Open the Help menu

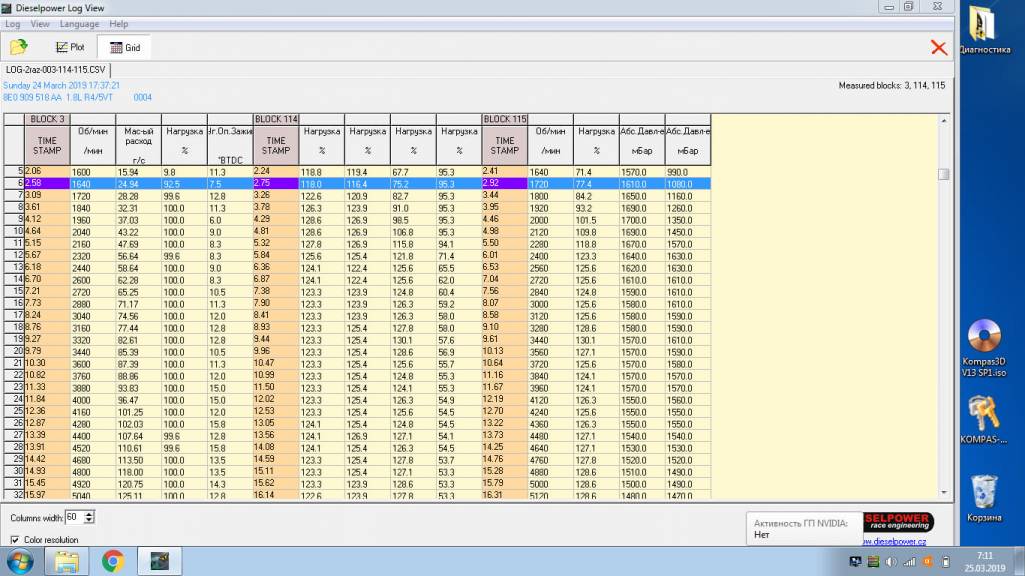(x=118, y=23)
